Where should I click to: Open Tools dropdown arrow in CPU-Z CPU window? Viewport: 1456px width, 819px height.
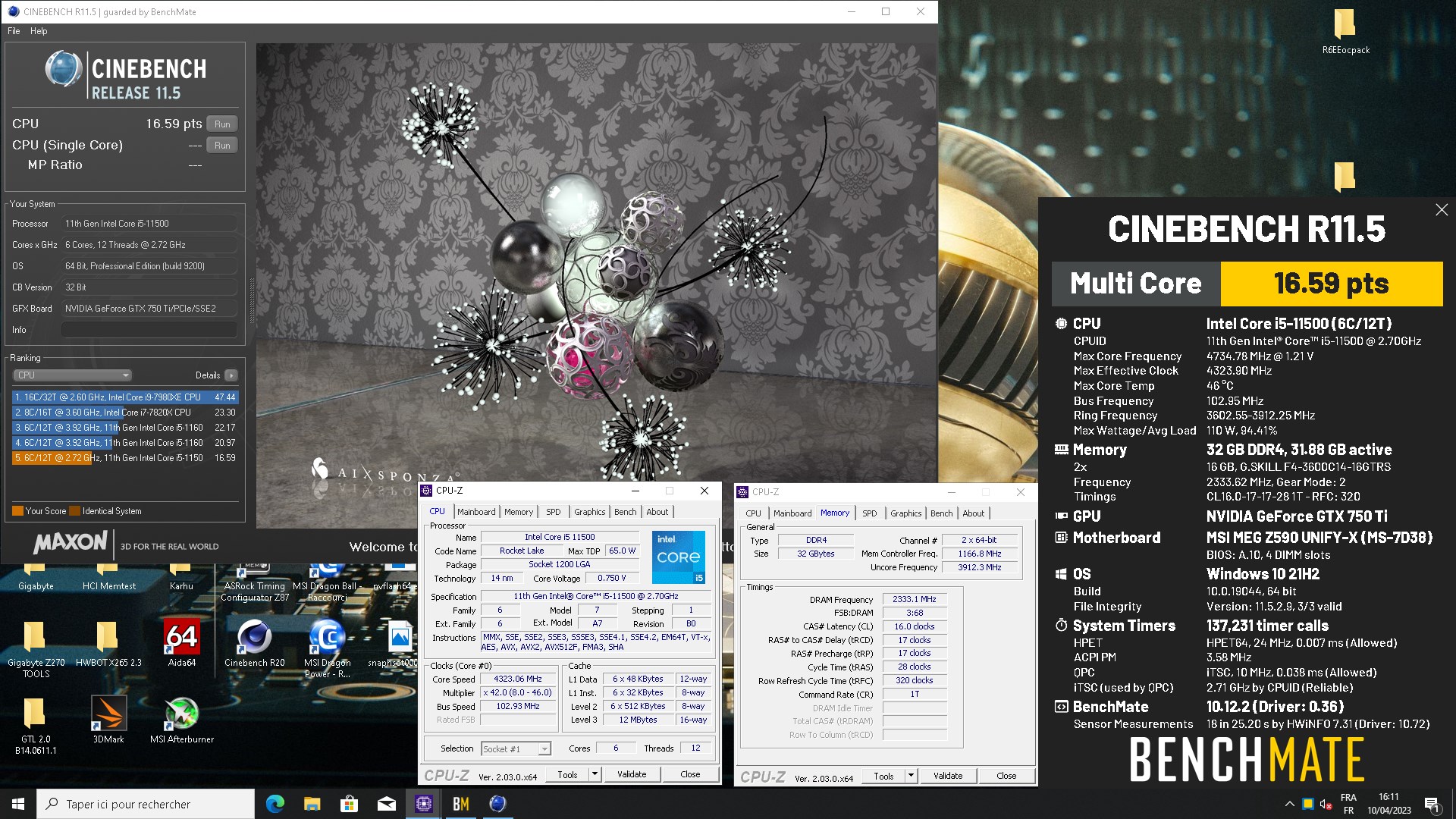pyautogui.click(x=595, y=774)
